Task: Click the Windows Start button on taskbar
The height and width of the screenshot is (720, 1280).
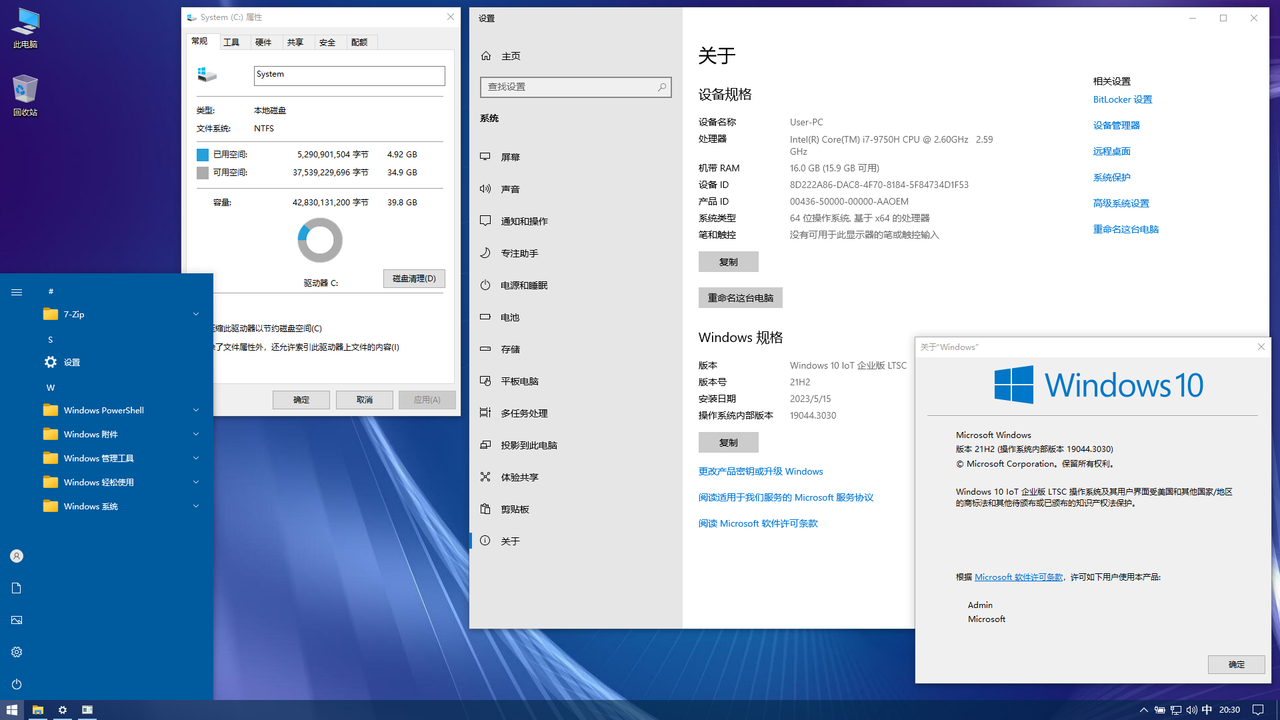Action: pyautogui.click(x=12, y=710)
